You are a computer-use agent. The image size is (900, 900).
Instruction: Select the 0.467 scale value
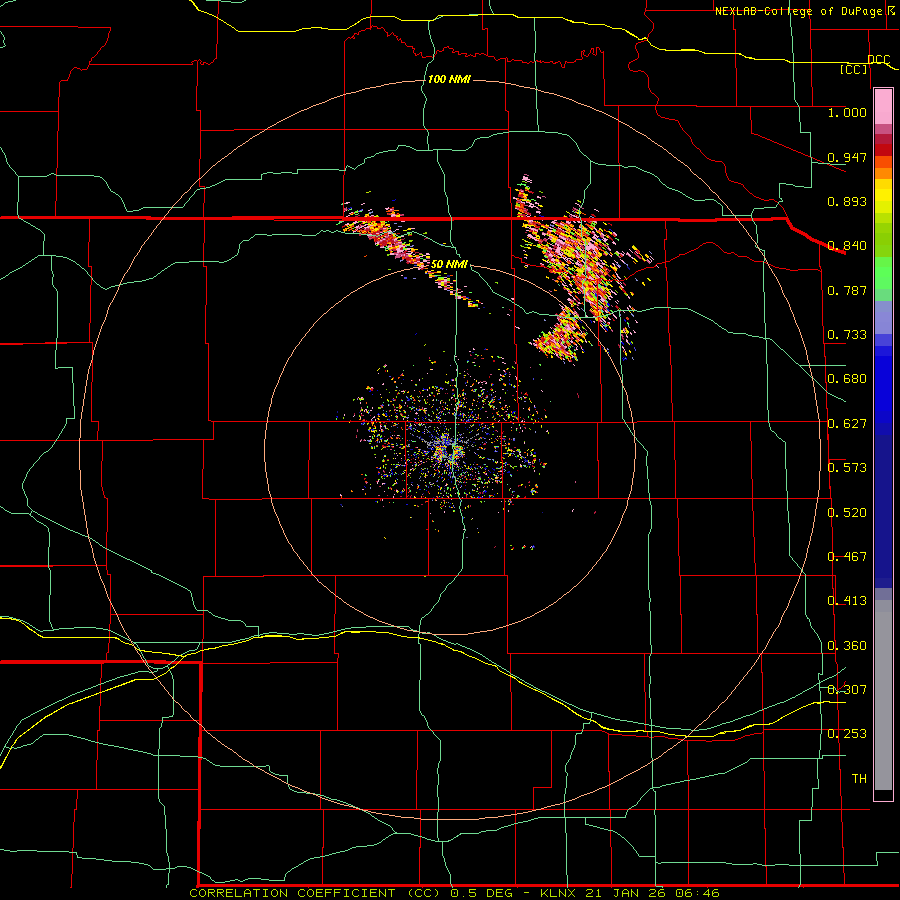847,557
